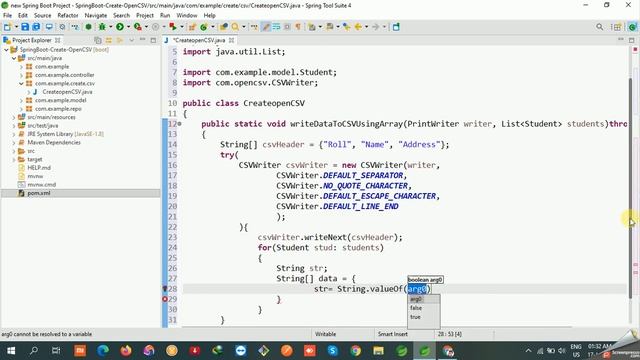Minimize the Project Explorer panel

coord(142,40)
